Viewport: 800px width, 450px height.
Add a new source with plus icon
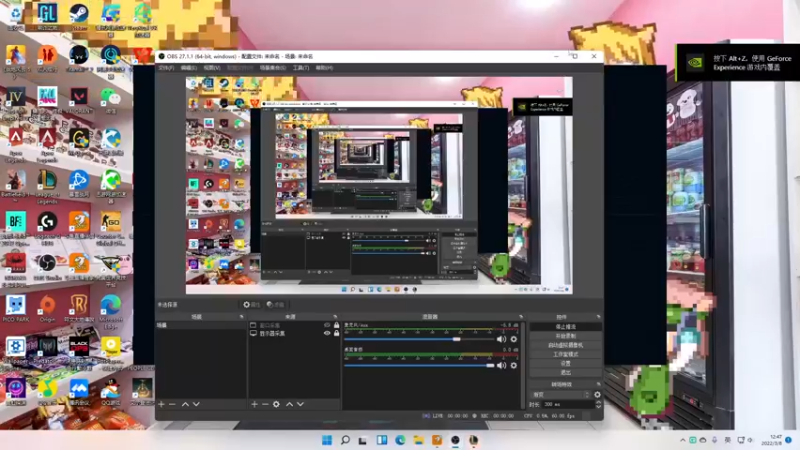[254, 404]
